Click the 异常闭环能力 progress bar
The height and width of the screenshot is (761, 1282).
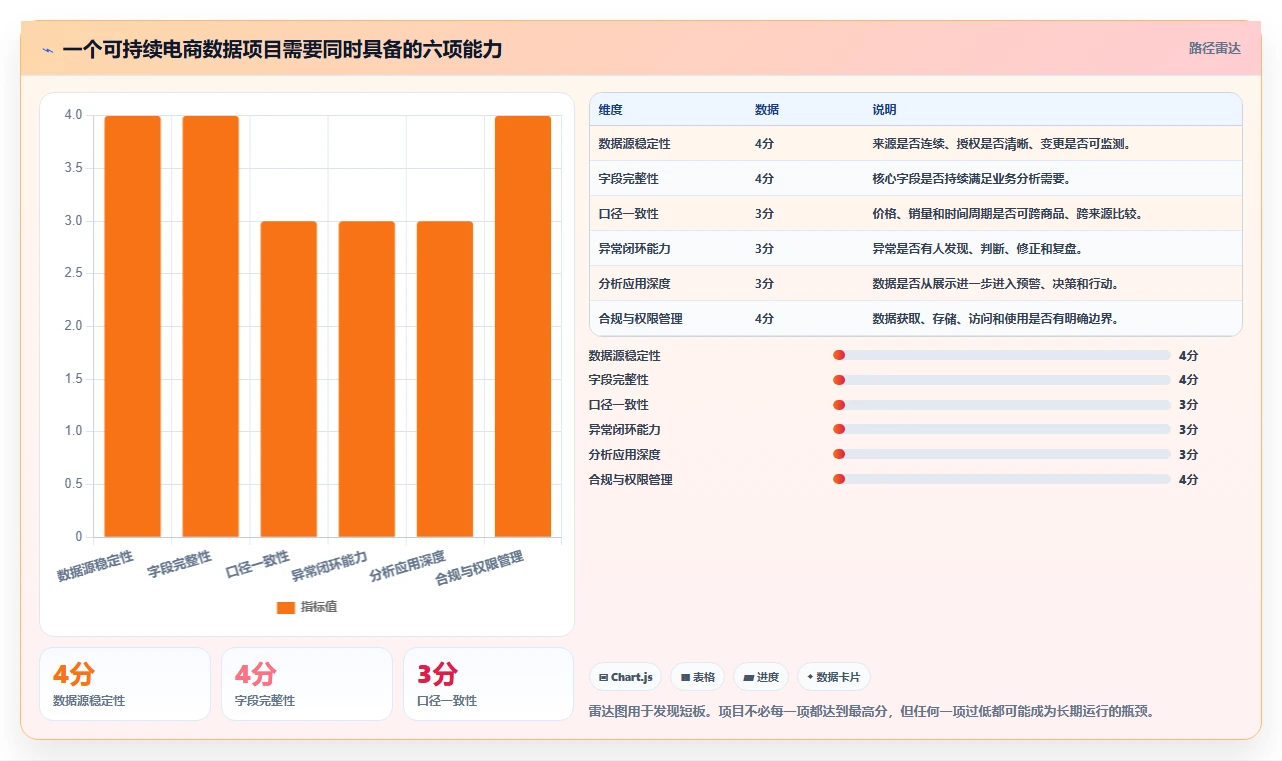[1001, 429]
